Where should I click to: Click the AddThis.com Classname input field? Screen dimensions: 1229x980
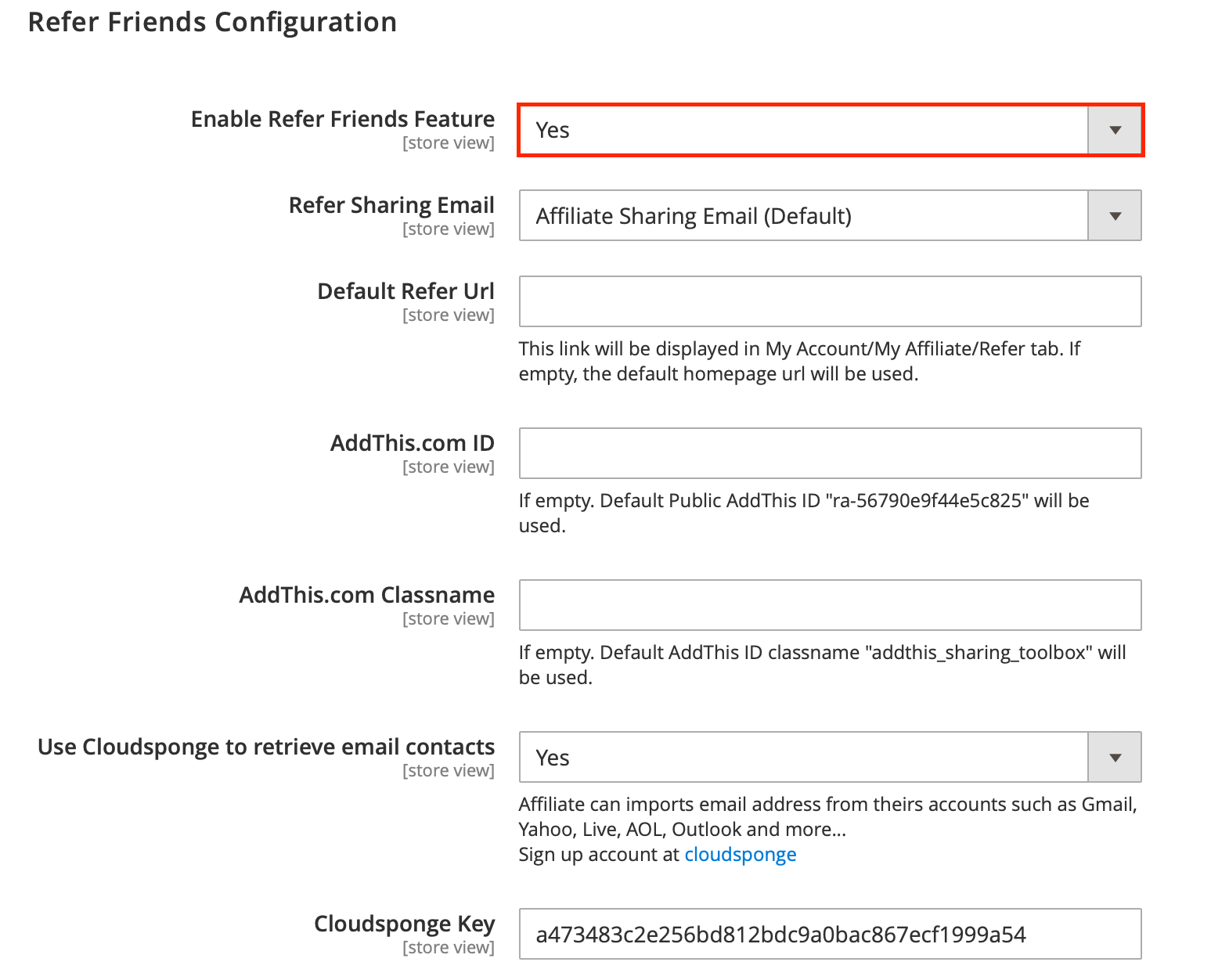[830, 604]
